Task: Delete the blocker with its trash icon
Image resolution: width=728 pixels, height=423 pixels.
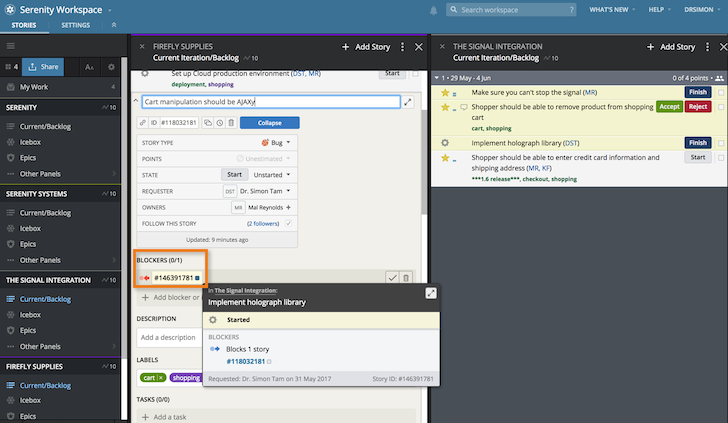Action: coord(406,277)
